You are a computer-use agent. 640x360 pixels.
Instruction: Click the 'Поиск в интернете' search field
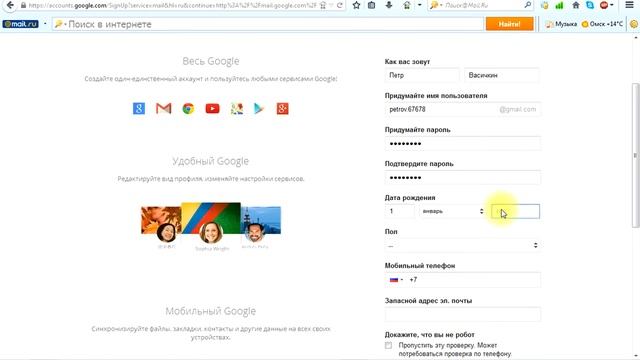268,24
